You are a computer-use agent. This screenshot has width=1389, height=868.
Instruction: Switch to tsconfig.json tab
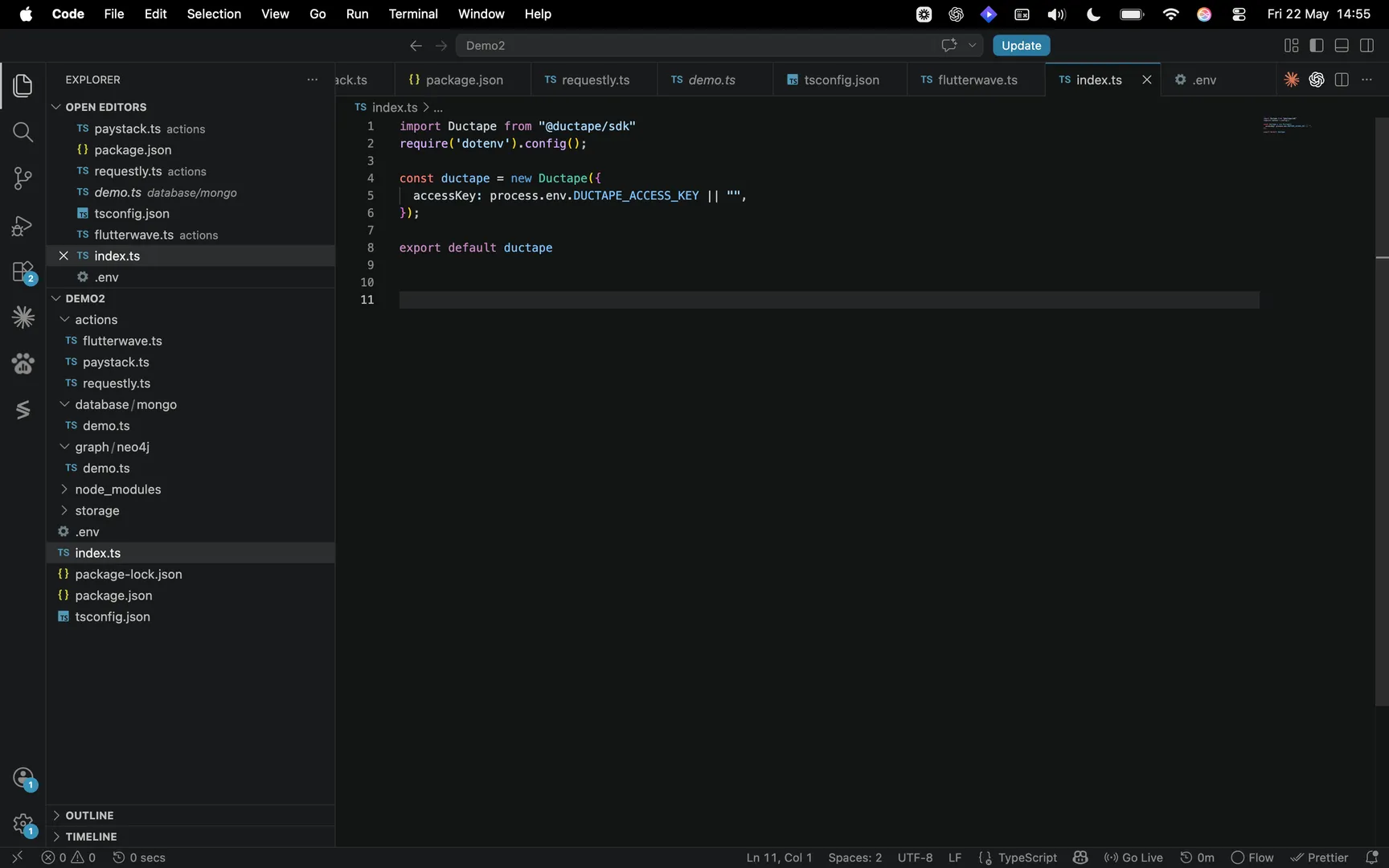click(x=841, y=80)
